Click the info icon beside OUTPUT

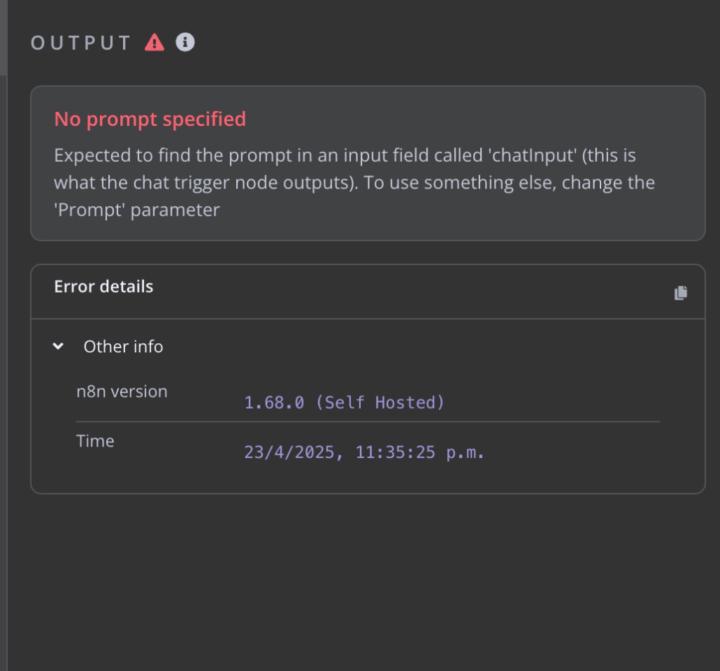tap(185, 42)
